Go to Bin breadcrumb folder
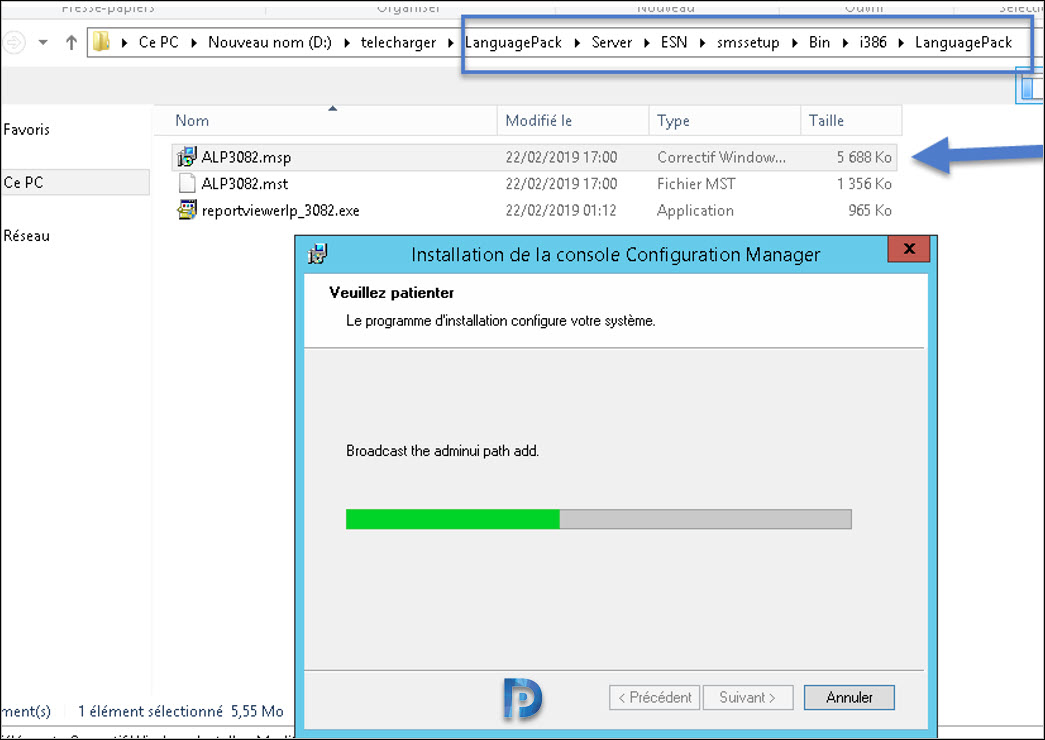This screenshot has height=740, width=1045. pyautogui.click(x=819, y=42)
